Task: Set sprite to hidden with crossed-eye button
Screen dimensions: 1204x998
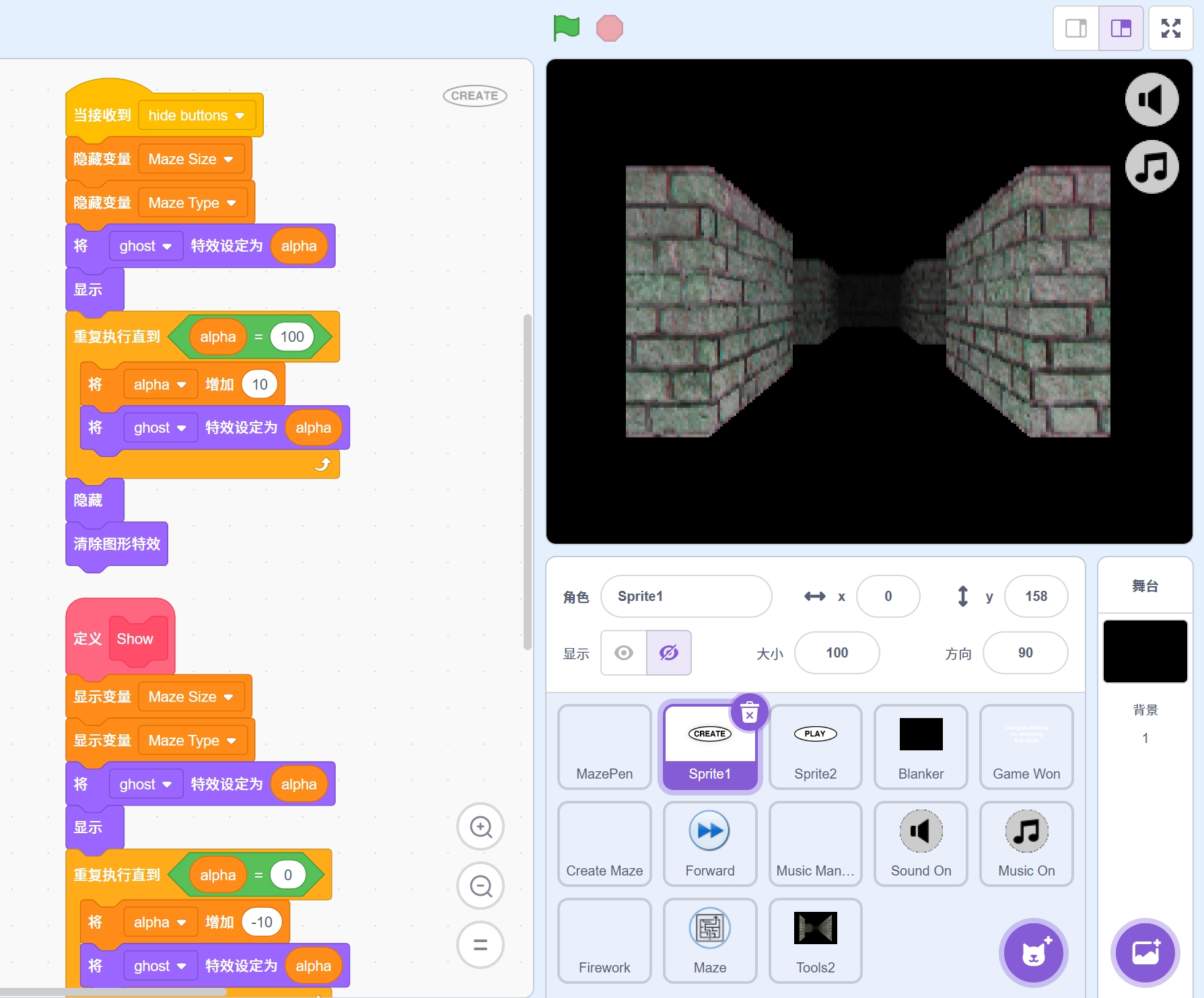Action: (x=668, y=653)
